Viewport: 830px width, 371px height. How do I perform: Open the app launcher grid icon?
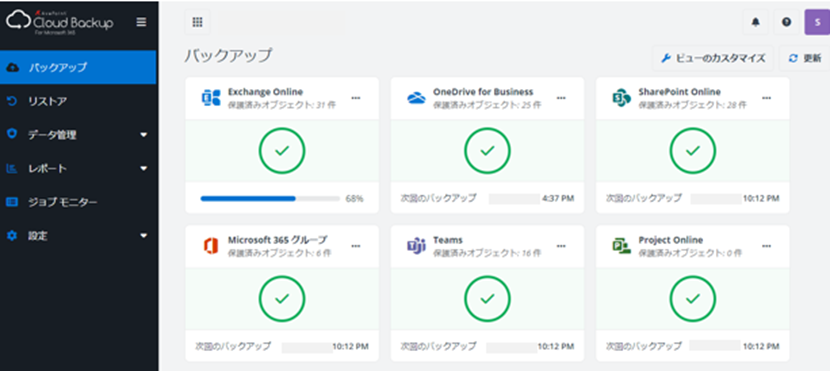pyautogui.click(x=197, y=22)
